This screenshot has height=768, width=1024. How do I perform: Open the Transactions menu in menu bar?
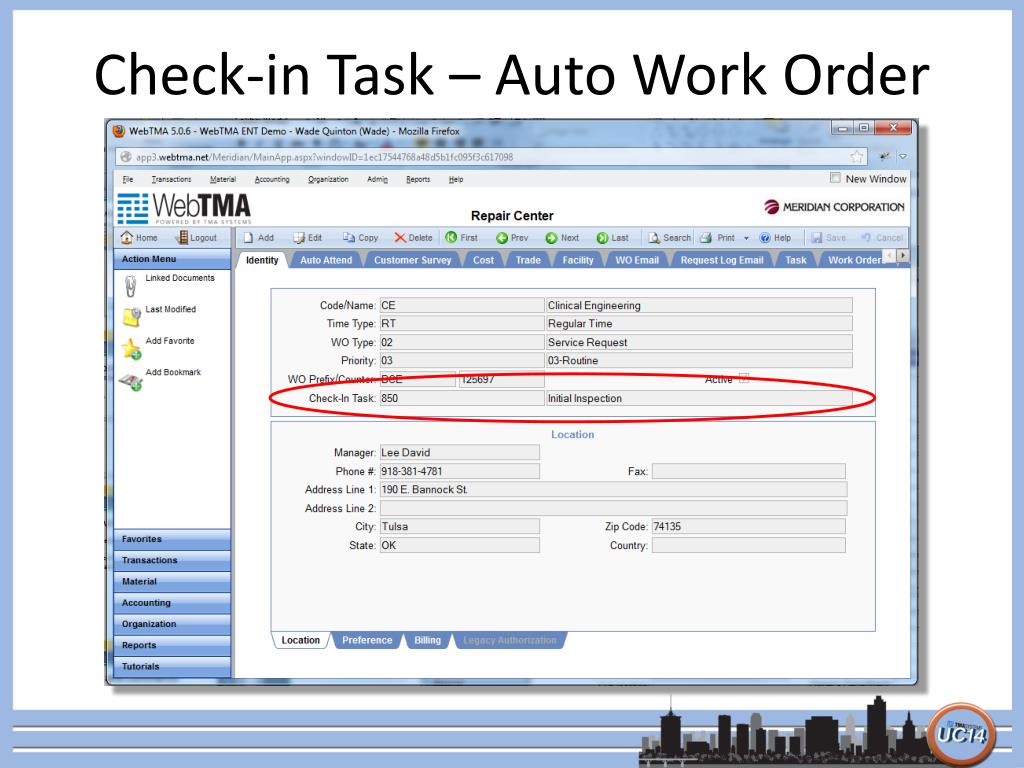pos(171,179)
